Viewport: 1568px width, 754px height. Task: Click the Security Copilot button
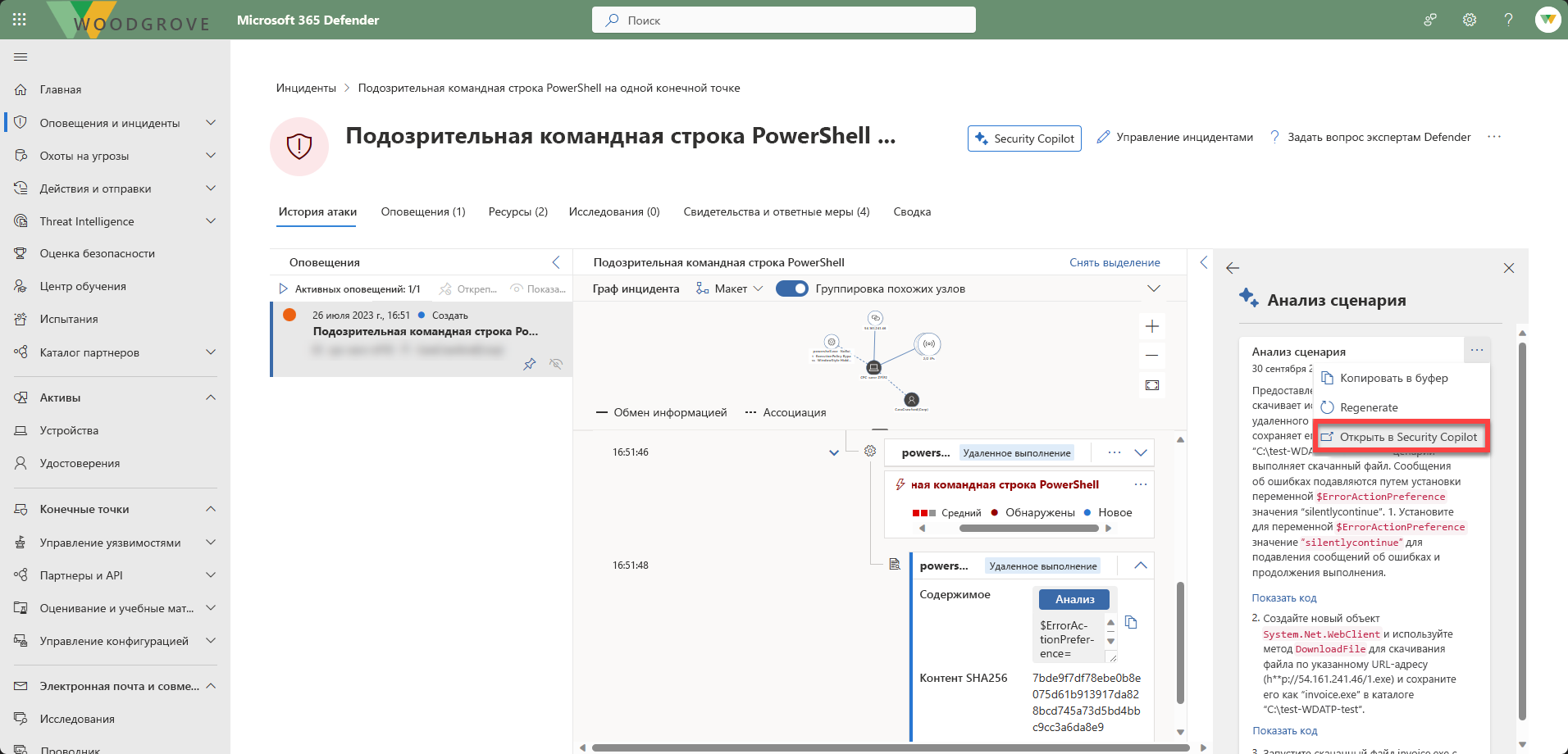[x=1024, y=139]
